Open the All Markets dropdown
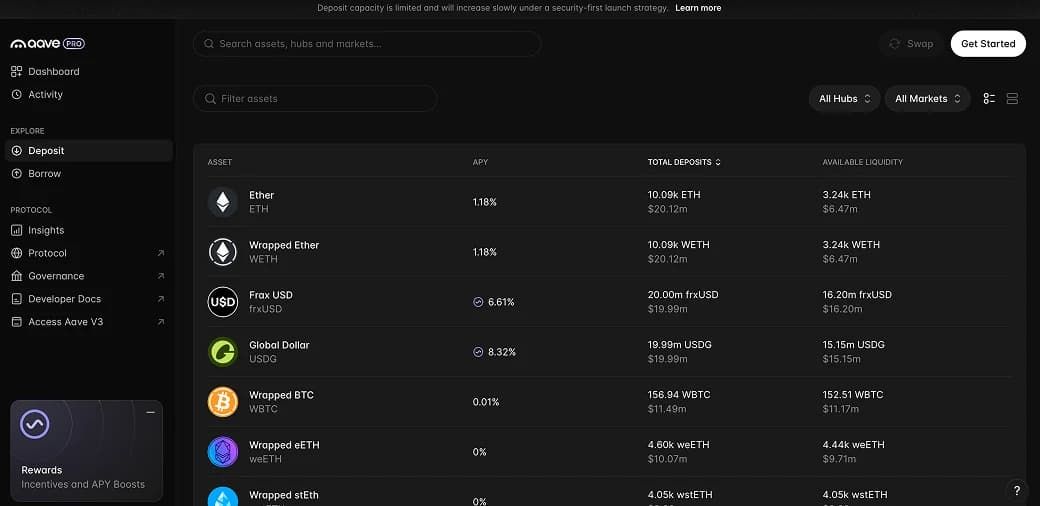1040x506 pixels. tap(928, 99)
